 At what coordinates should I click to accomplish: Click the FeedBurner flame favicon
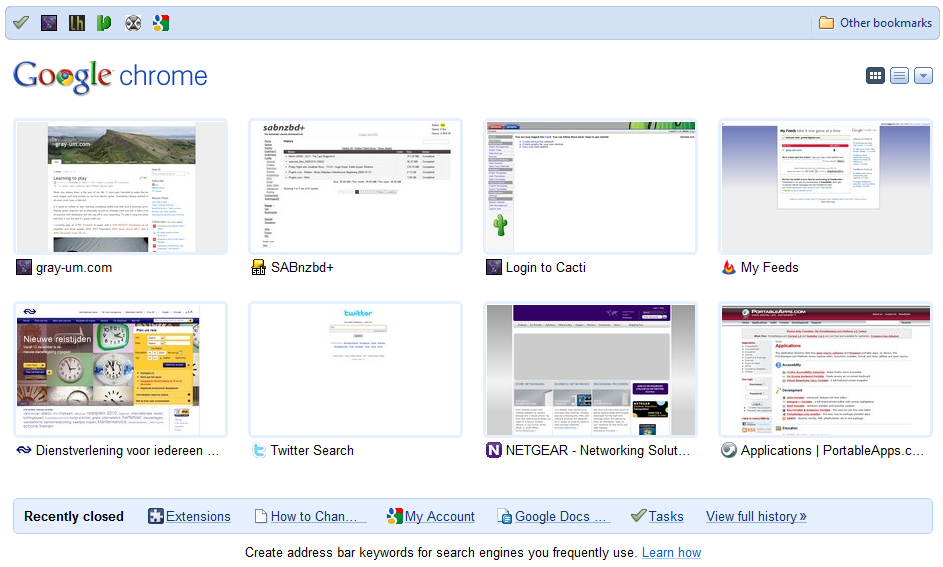pos(728,267)
